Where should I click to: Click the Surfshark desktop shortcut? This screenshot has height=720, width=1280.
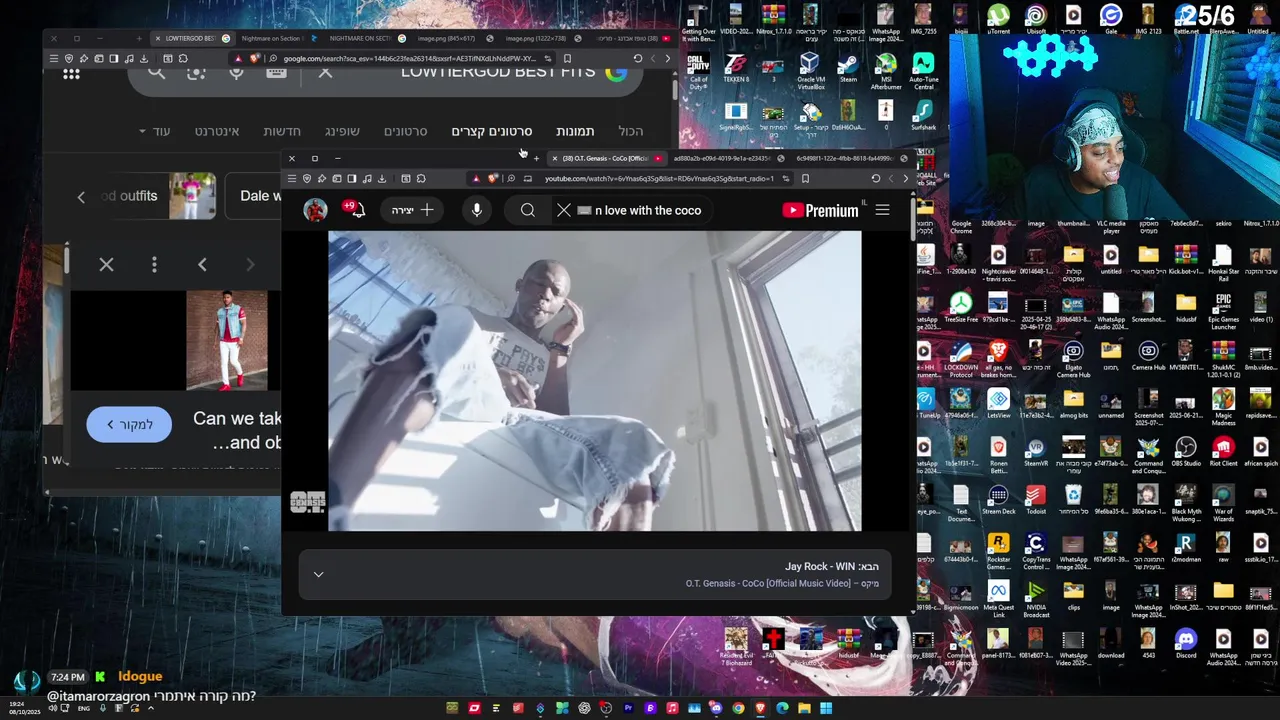click(923, 115)
